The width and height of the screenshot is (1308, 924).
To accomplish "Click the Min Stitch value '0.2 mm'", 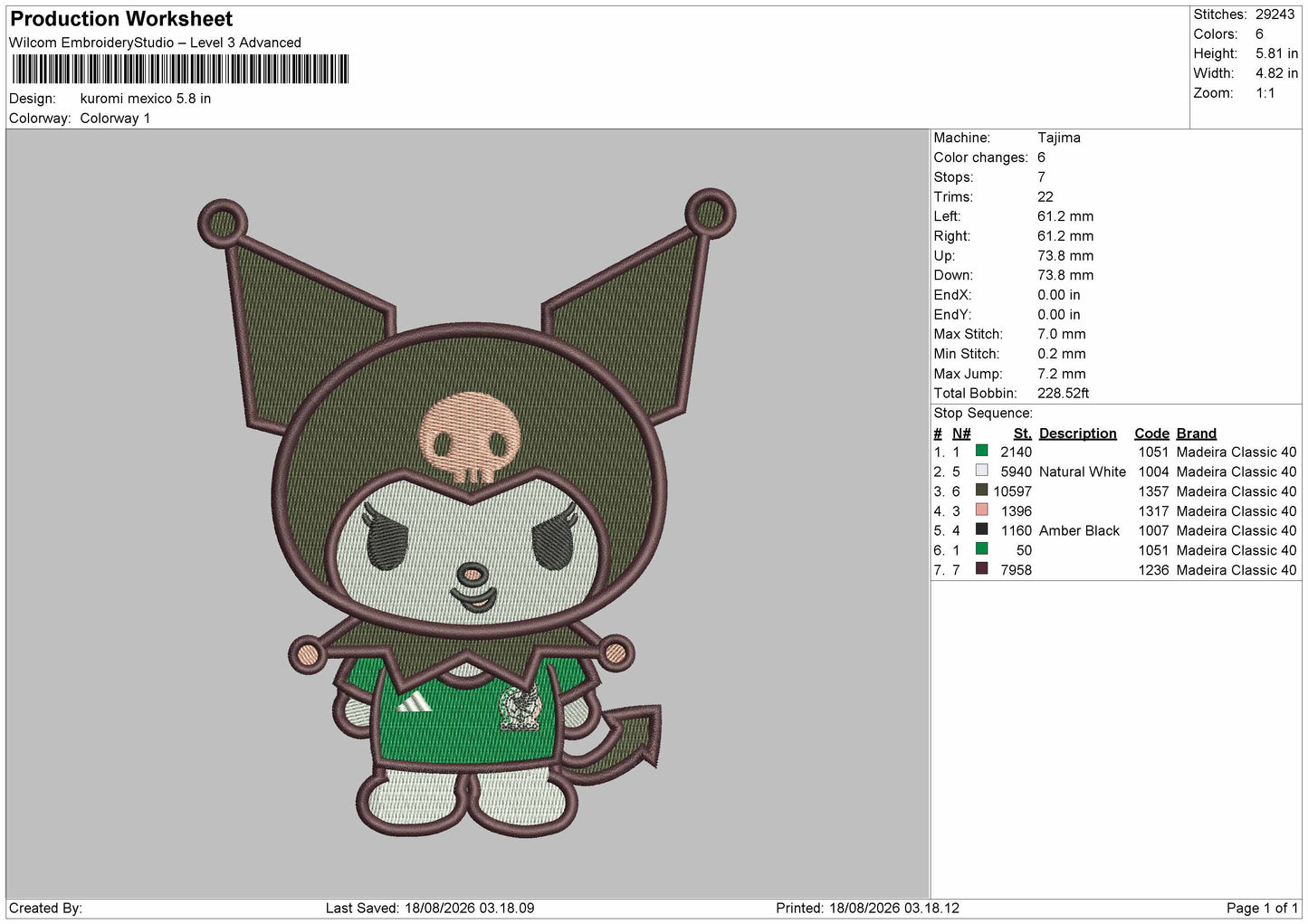I will [x=1062, y=354].
